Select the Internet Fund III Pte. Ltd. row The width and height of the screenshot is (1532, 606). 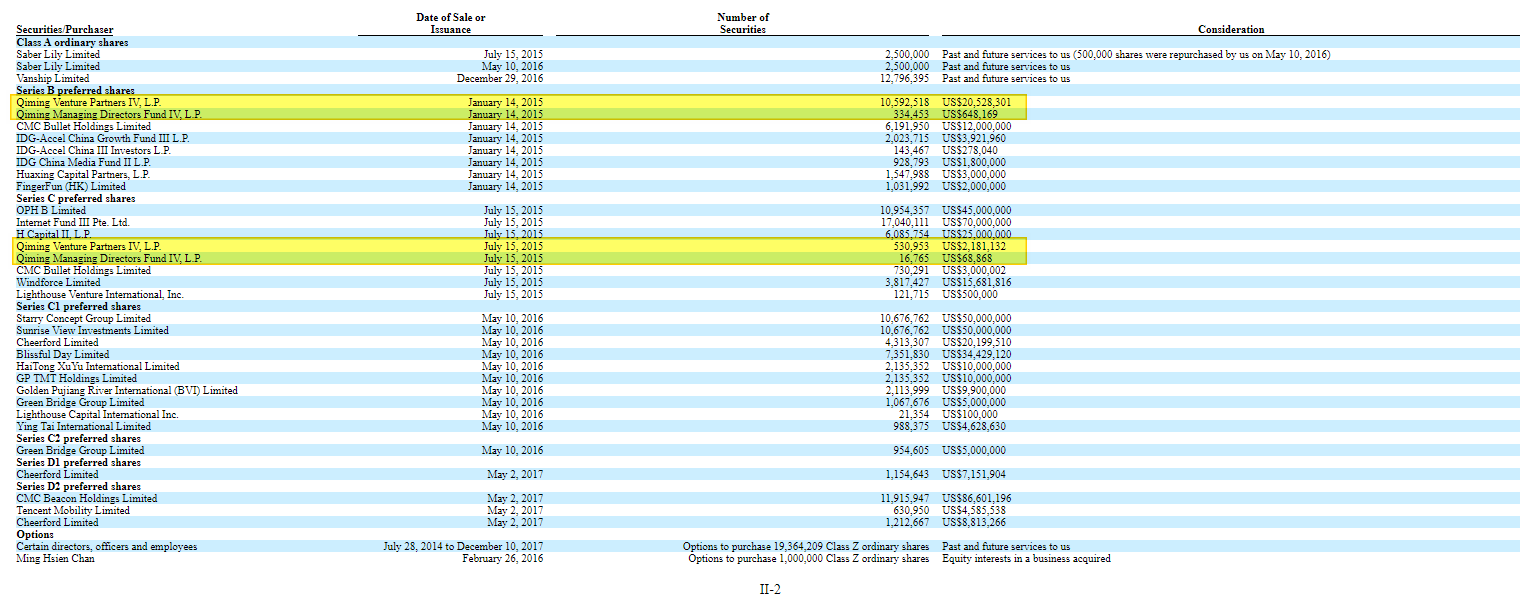coord(73,222)
